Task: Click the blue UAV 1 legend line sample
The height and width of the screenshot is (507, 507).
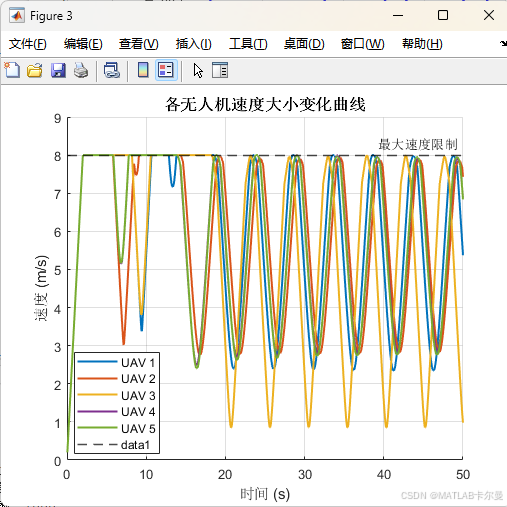Action: 97,362
